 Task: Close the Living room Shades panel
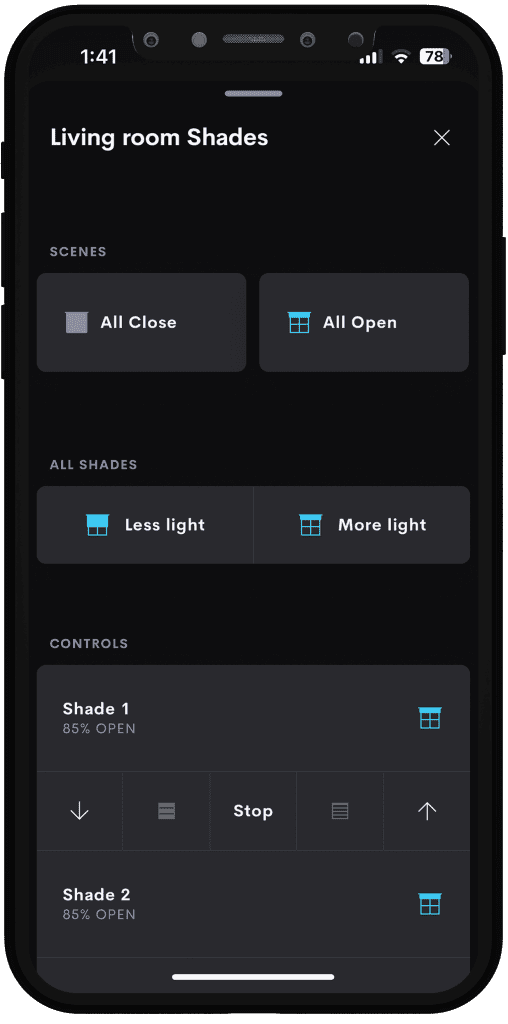click(x=442, y=138)
